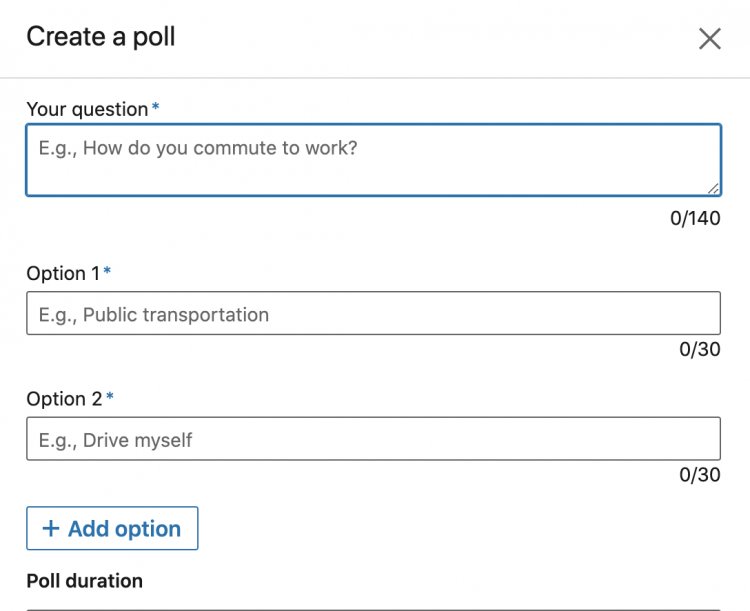Select the Option 2 input field

[374, 438]
